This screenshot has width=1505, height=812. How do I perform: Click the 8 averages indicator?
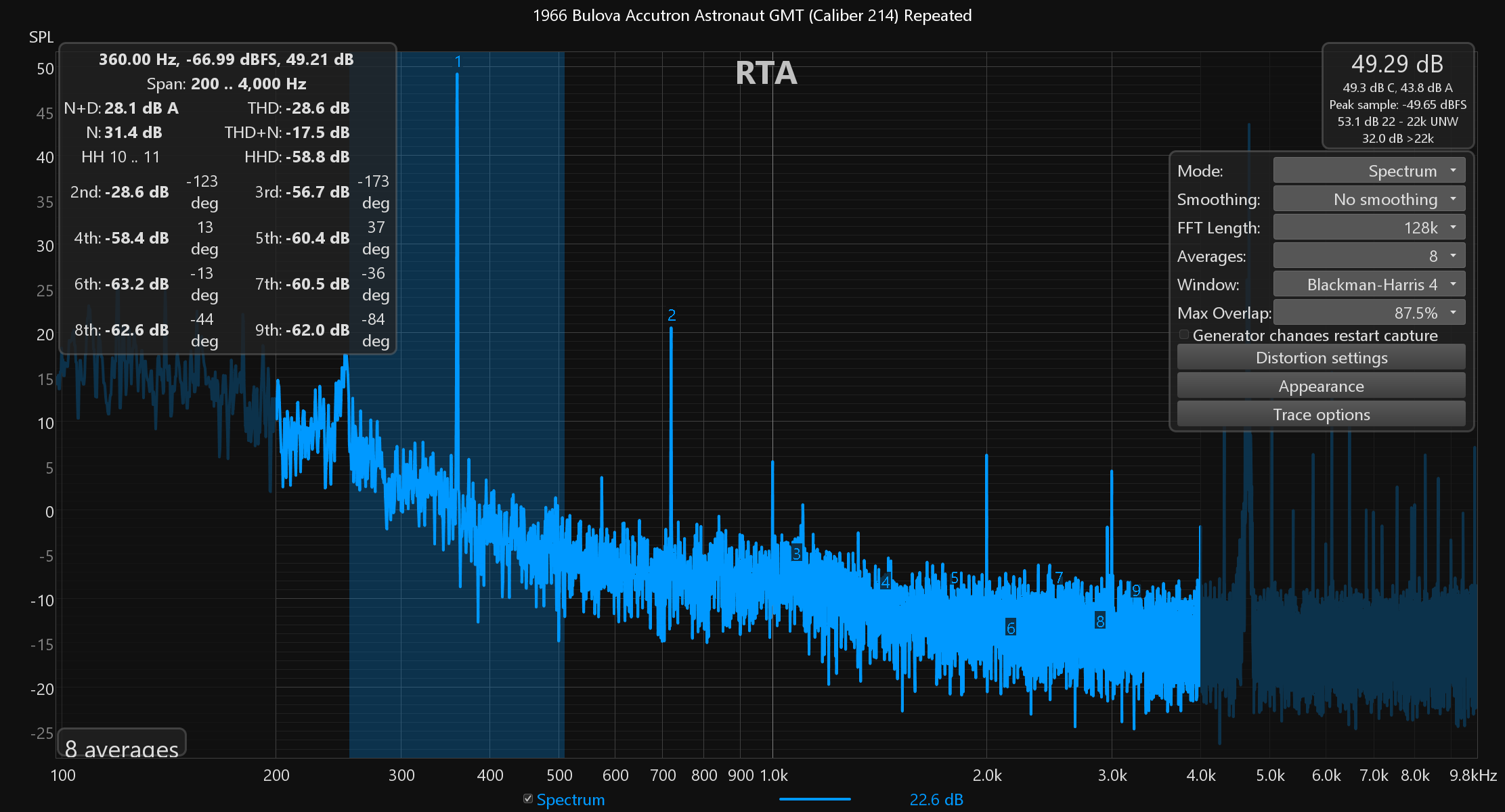[122, 744]
